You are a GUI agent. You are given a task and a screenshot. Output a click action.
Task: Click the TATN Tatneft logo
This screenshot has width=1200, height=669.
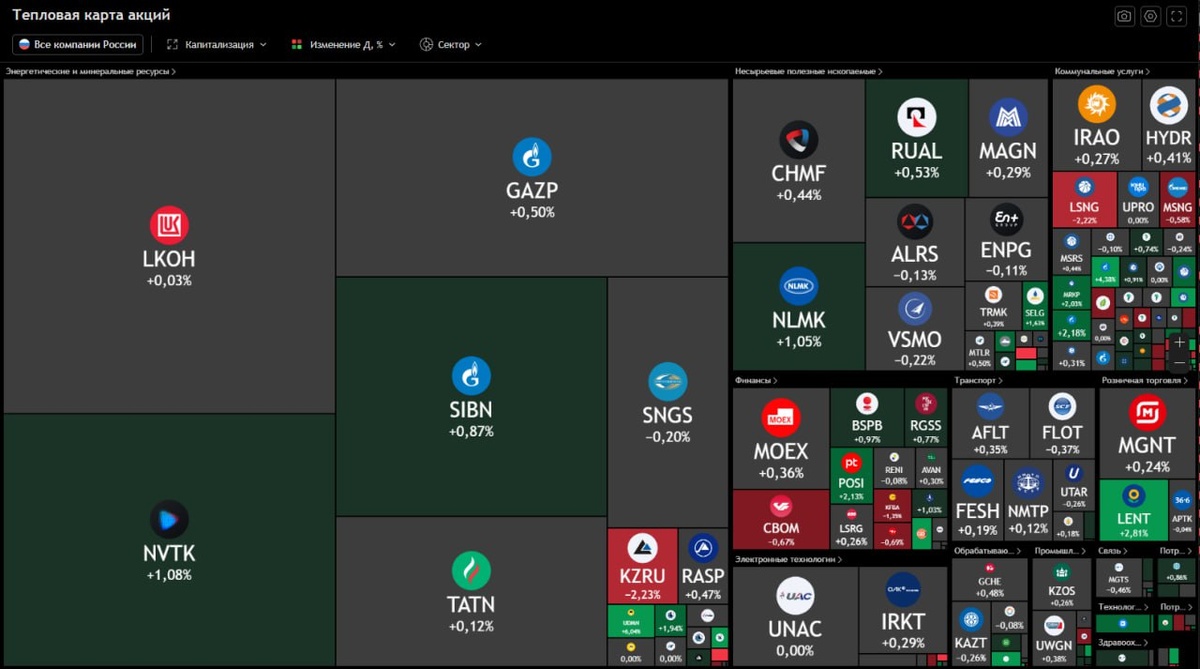(471, 570)
